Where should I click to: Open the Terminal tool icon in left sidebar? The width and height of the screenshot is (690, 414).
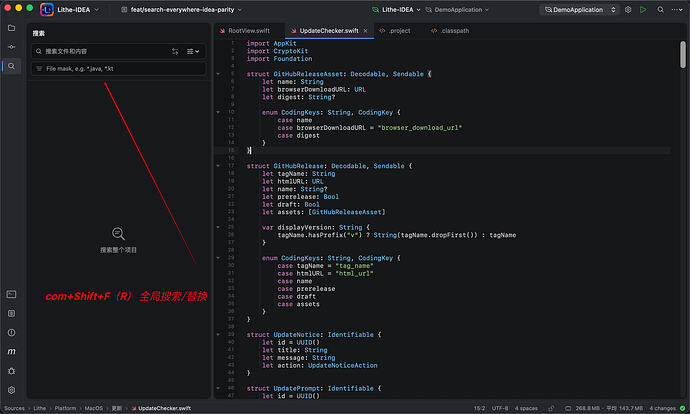11,294
